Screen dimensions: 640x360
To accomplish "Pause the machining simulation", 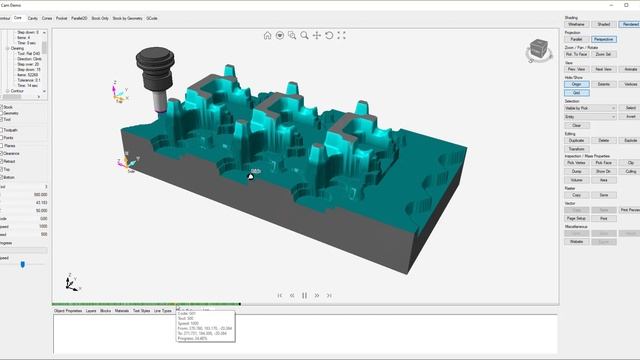I will pyautogui.click(x=304, y=295).
